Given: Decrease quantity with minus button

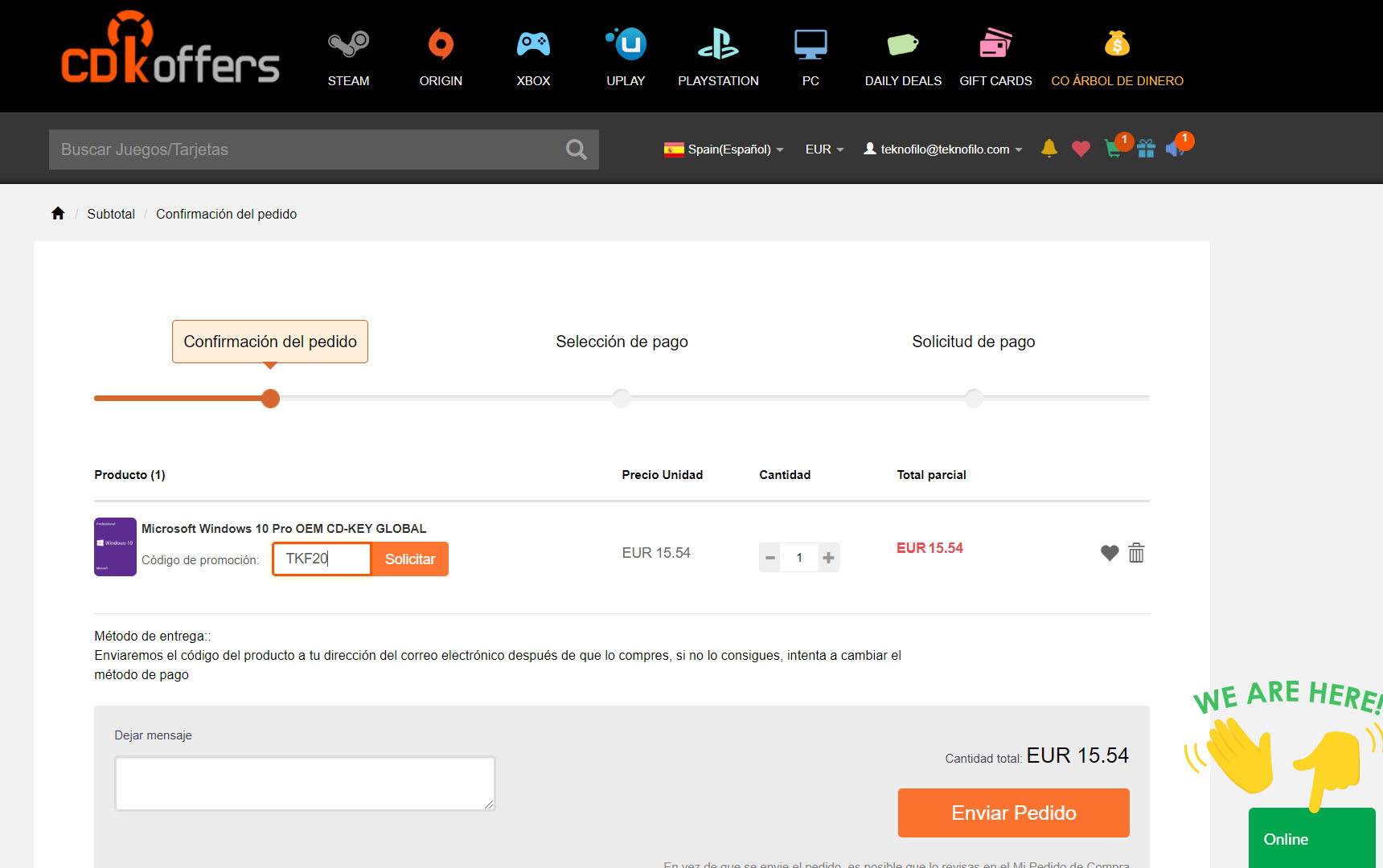Looking at the screenshot, I should 769,558.
